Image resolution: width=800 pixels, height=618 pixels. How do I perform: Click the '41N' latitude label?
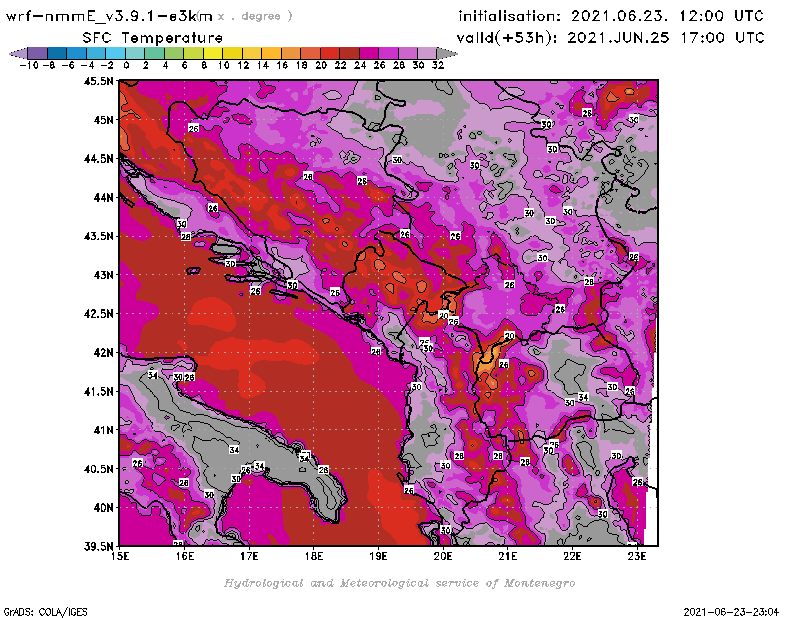pos(103,430)
